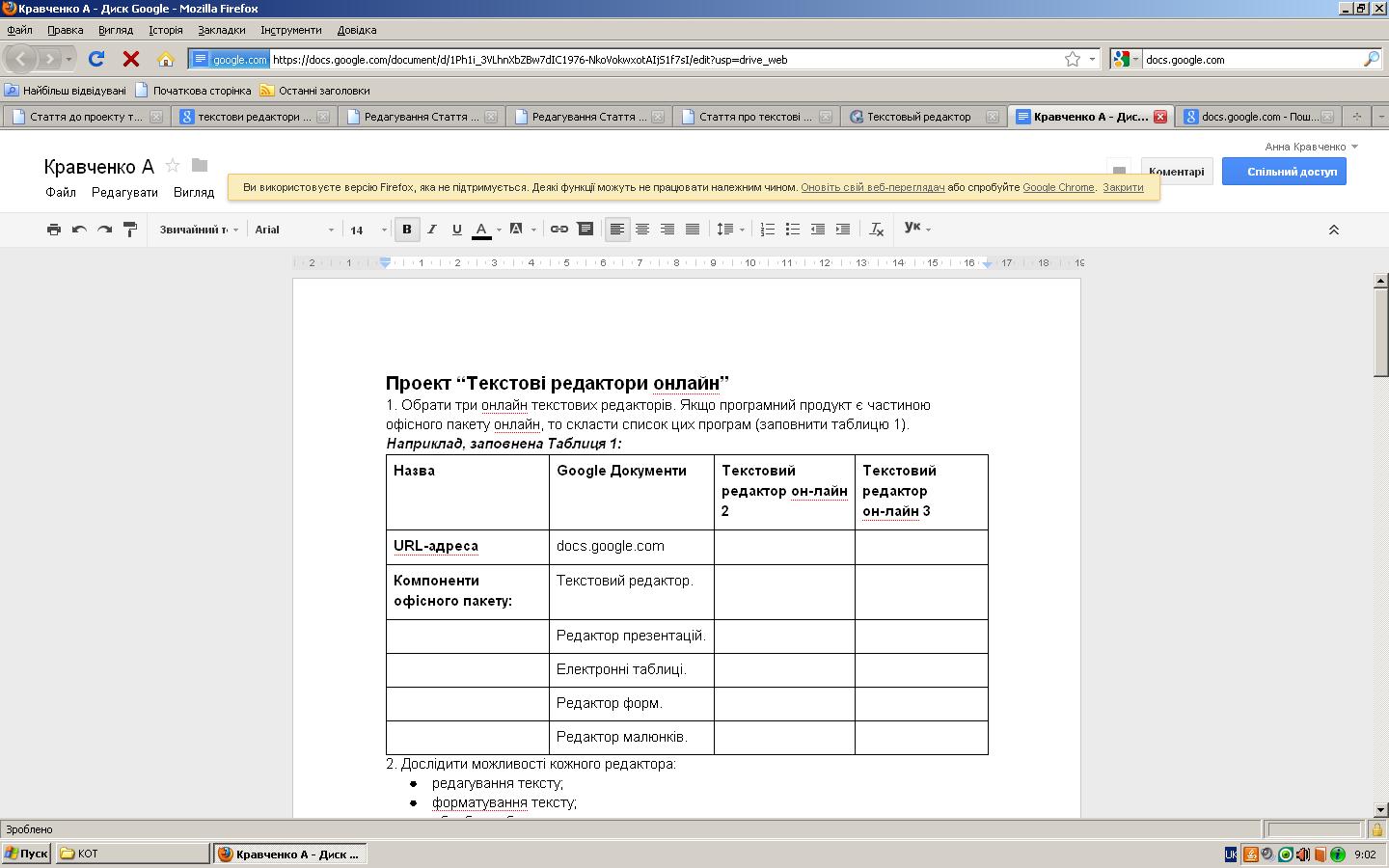Open the Arial font dropdown

point(294,230)
